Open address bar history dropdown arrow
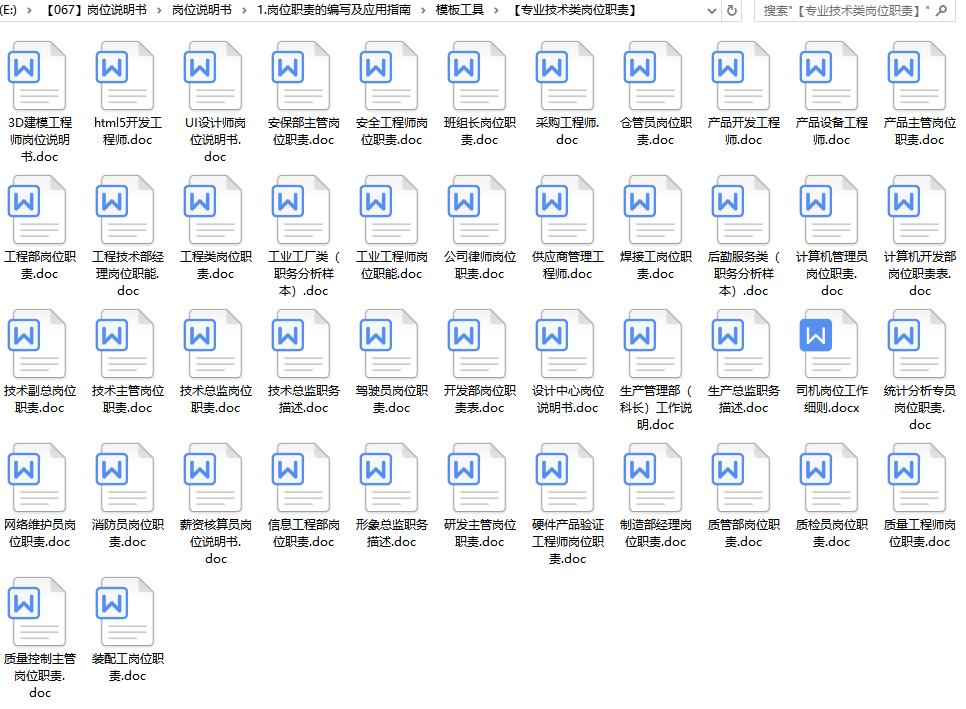966x709 pixels. pyautogui.click(x=712, y=10)
